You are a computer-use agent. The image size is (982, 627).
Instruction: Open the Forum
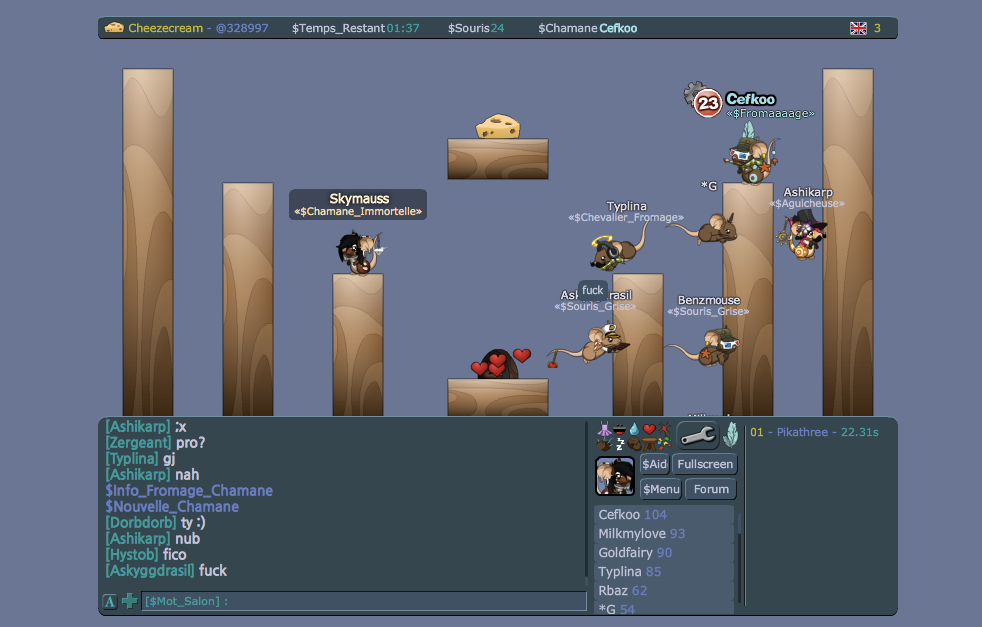coord(711,489)
